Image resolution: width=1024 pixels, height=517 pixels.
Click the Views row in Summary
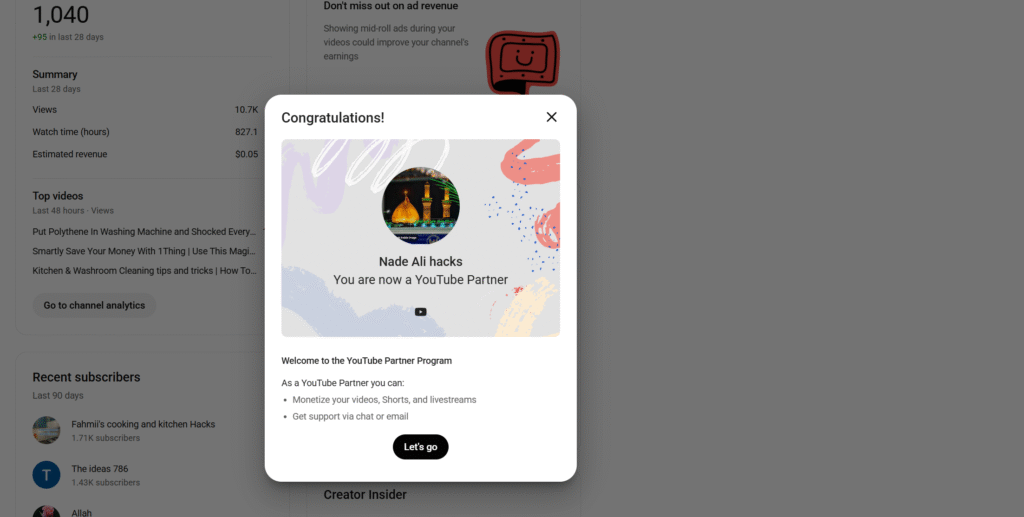[145, 110]
